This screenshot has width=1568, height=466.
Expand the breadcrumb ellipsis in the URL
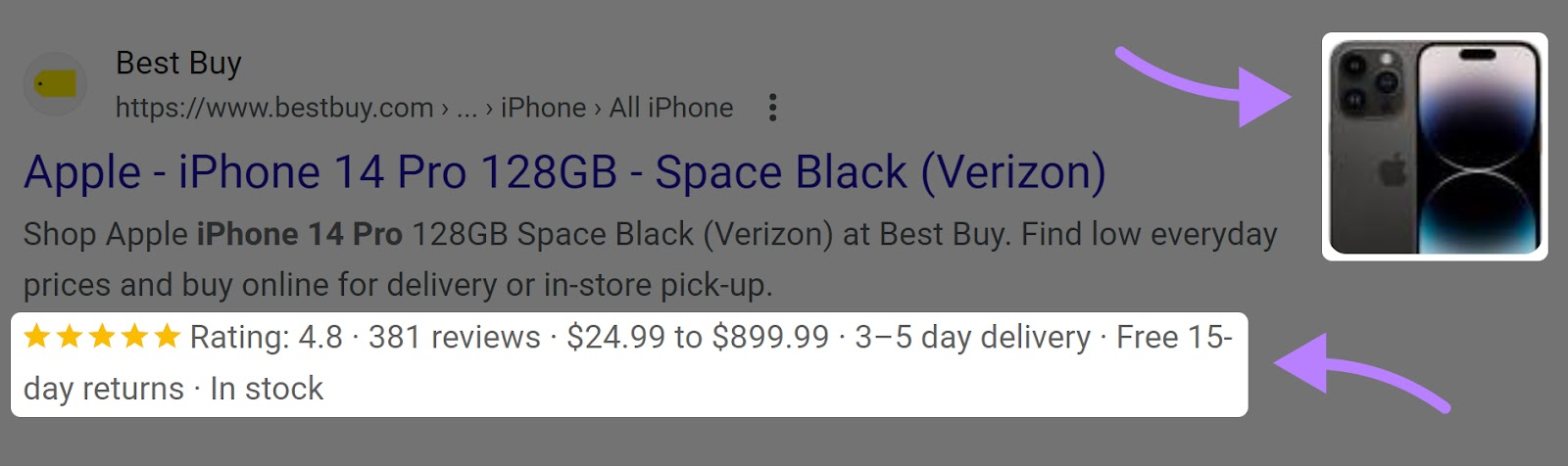466,108
